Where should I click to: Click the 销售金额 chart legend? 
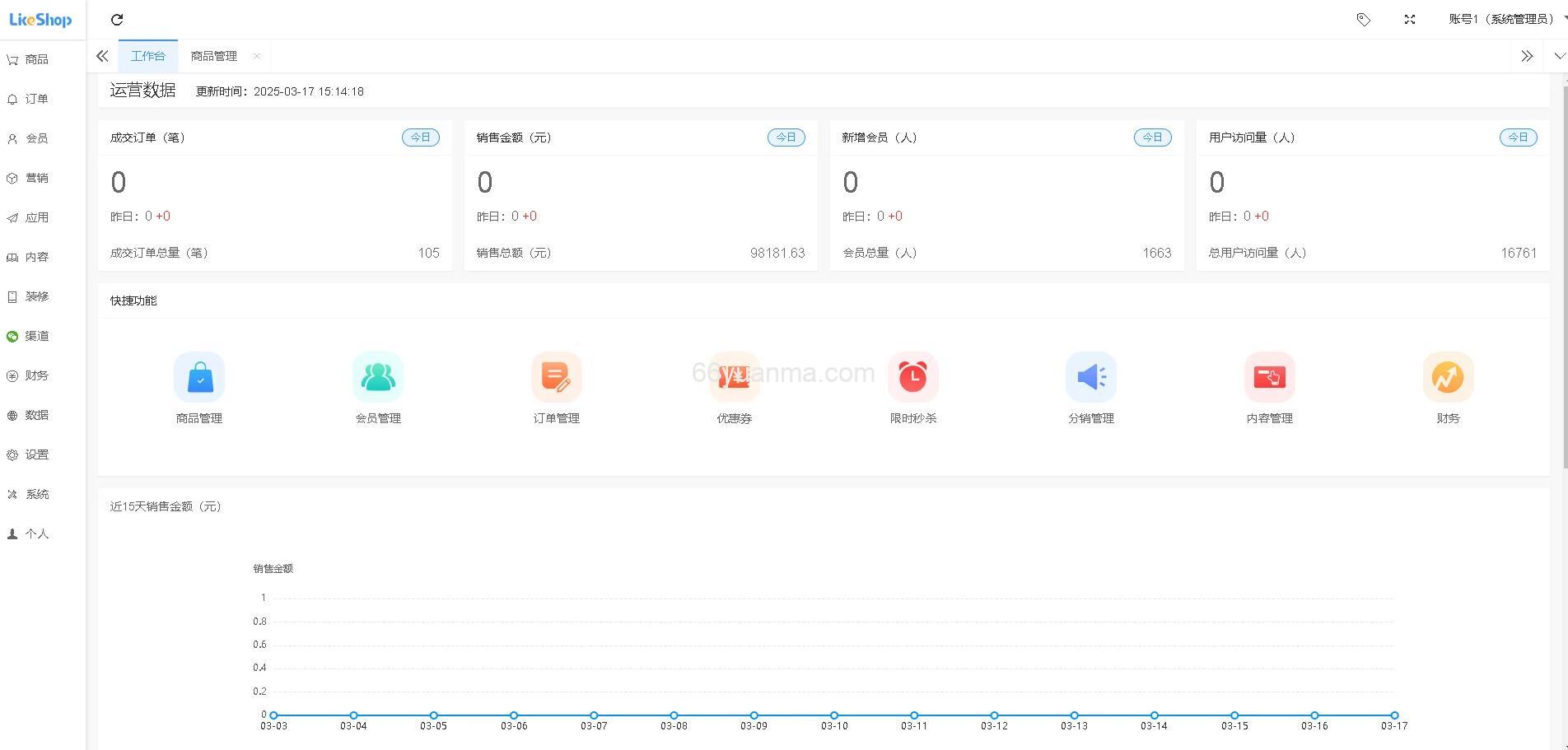coord(273,568)
